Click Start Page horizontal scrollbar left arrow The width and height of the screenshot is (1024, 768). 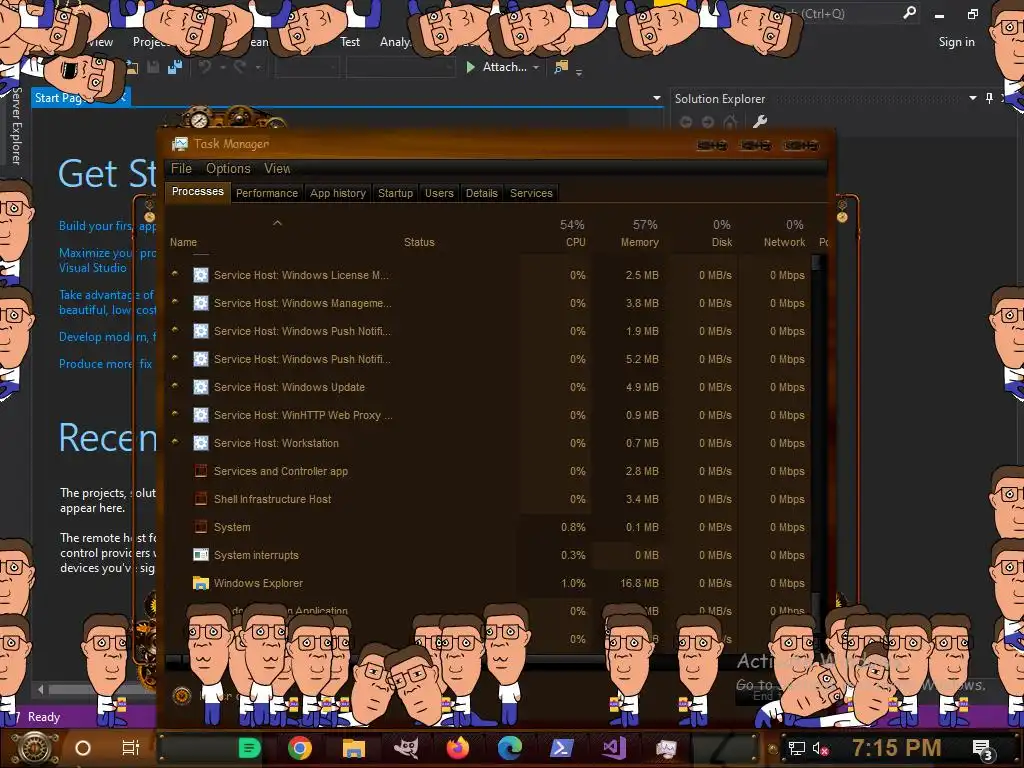pyautogui.click(x=40, y=689)
